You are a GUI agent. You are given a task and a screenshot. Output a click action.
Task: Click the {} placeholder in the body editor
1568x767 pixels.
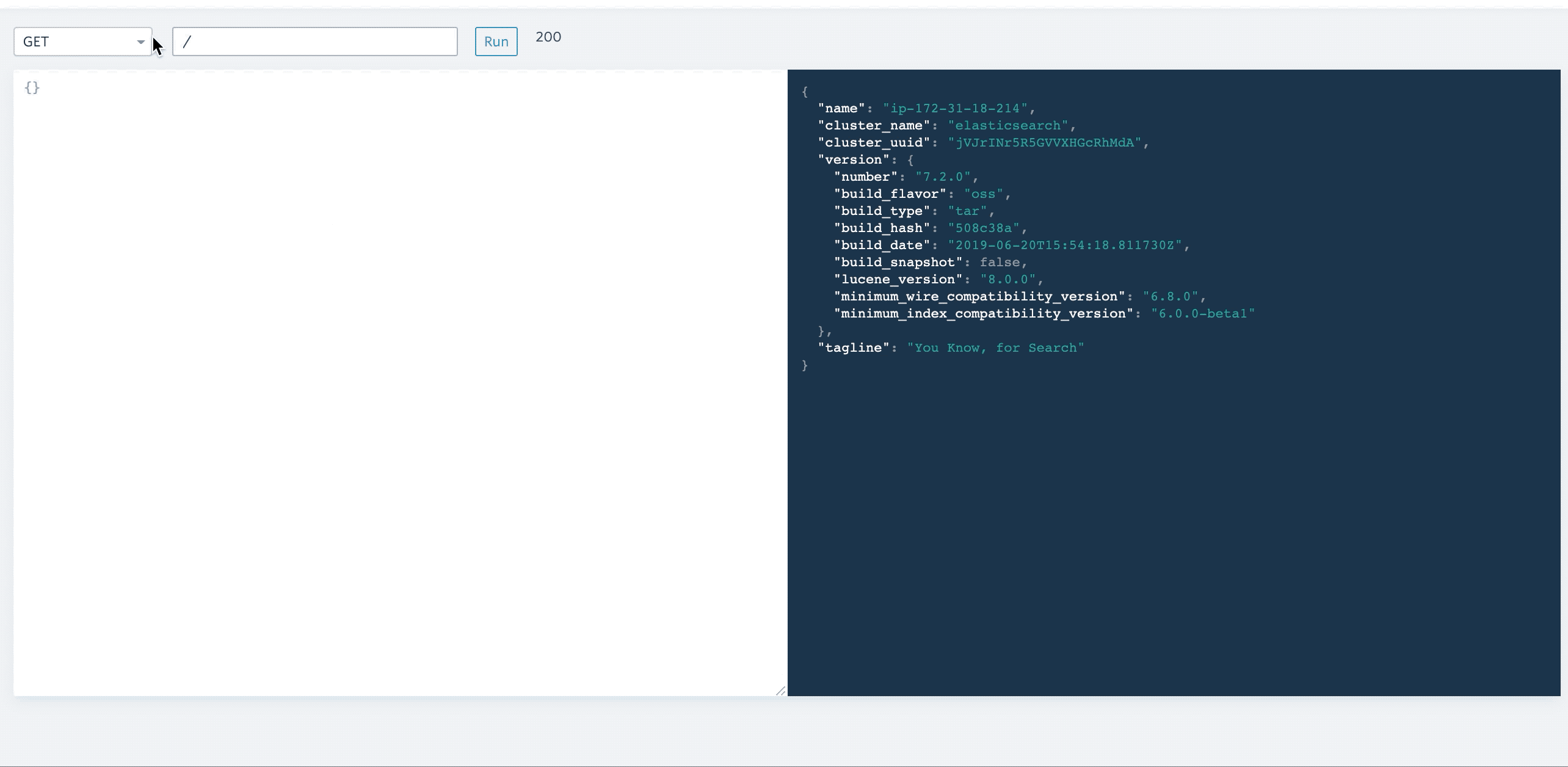[x=33, y=88]
